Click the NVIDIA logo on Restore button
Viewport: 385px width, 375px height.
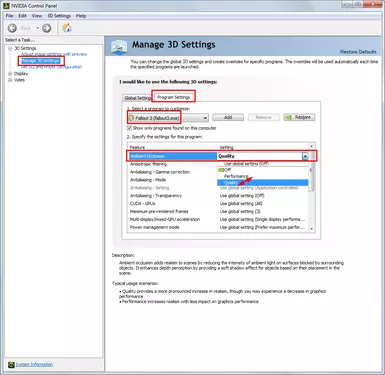click(x=289, y=117)
